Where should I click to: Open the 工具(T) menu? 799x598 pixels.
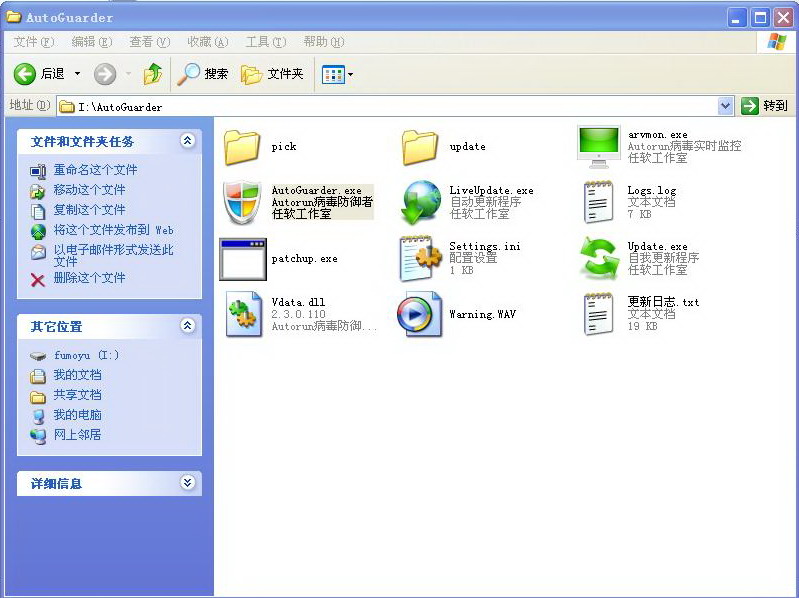click(265, 42)
